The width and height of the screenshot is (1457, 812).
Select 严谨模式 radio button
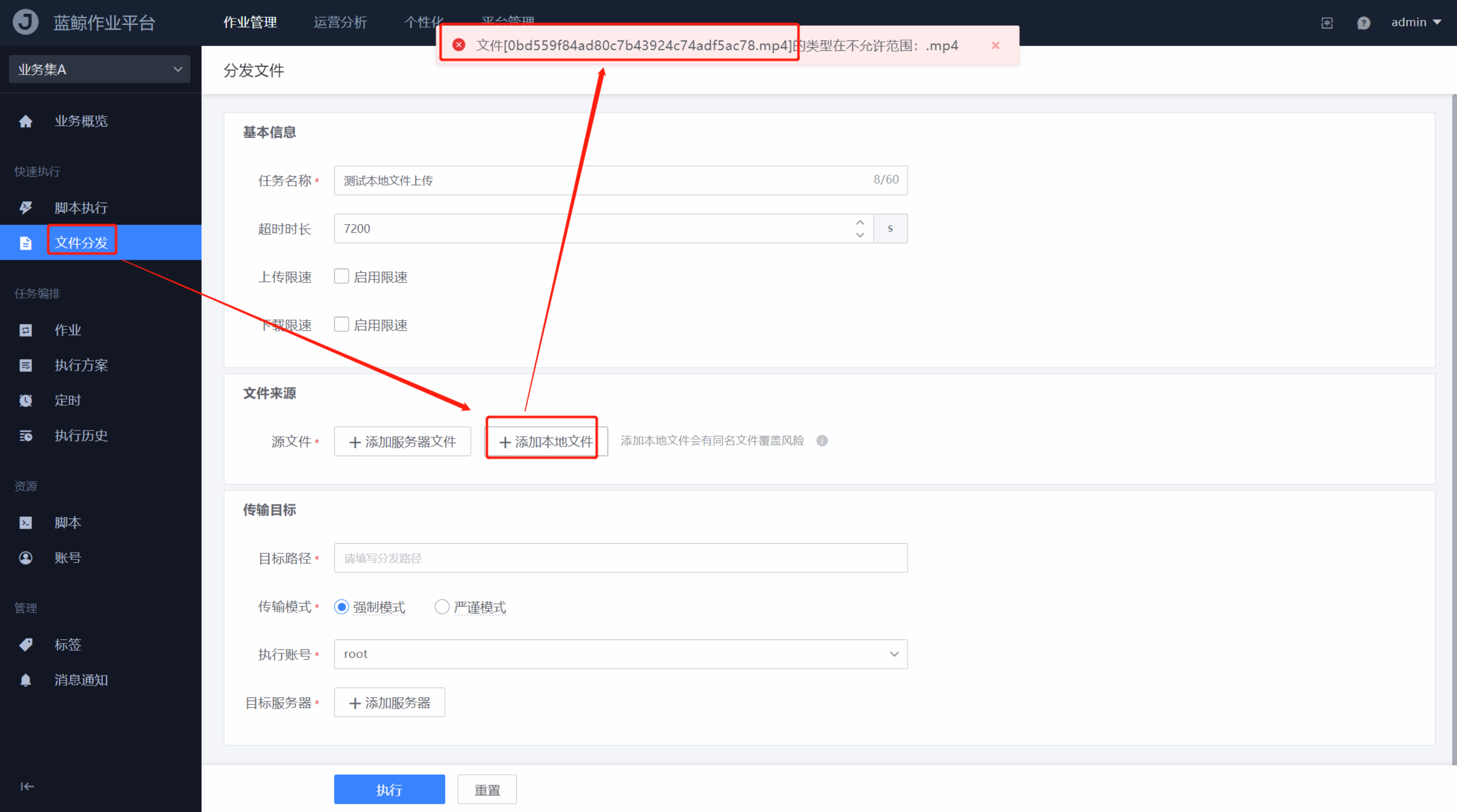442,607
